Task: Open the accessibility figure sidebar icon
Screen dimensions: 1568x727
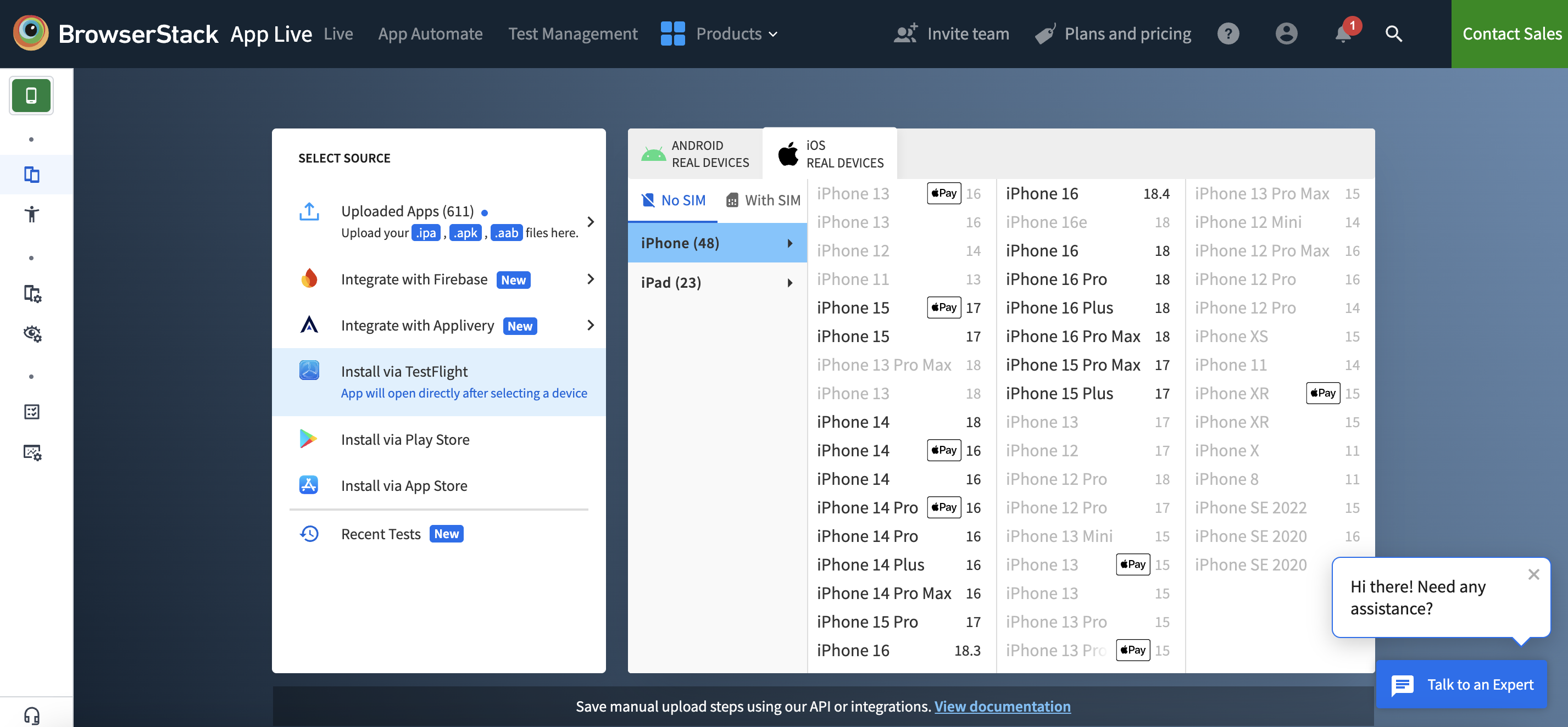Action: (x=32, y=214)
